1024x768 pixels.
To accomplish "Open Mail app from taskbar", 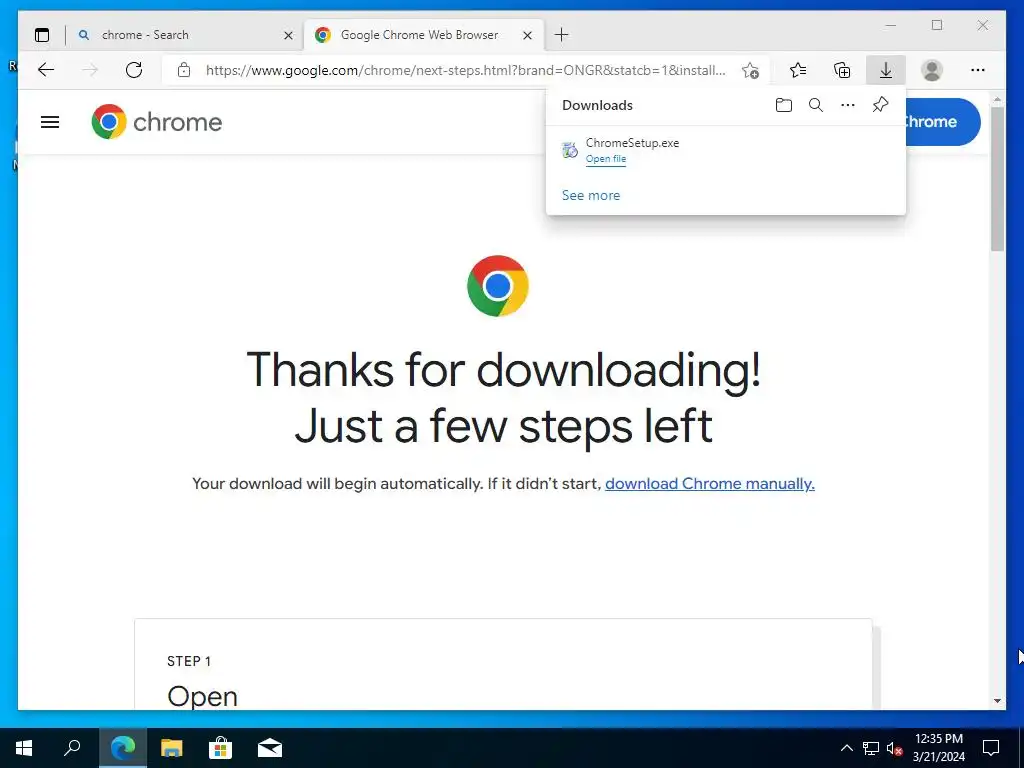I will (x=270, y=748).
